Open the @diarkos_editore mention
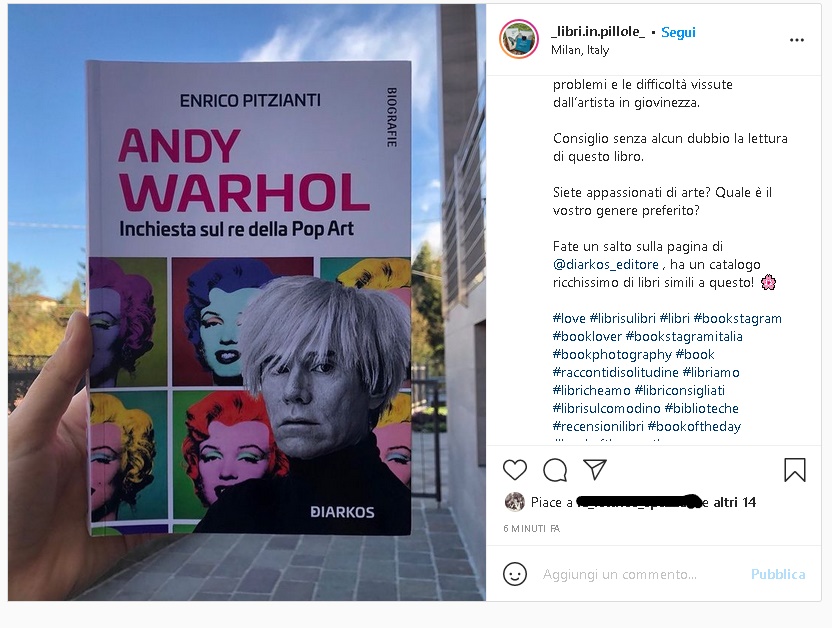This screenshot has width=832, height=628. pyautogui.click(x=605, y=264)
